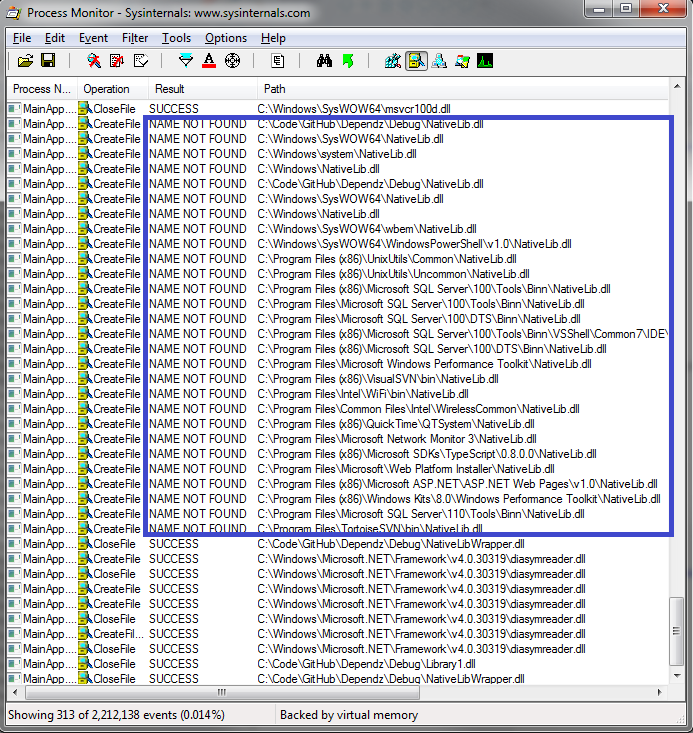This screenshot has width=693, height=733.
Task: Toggle Show Profiling Events graph icon
Action: [485, 61]
